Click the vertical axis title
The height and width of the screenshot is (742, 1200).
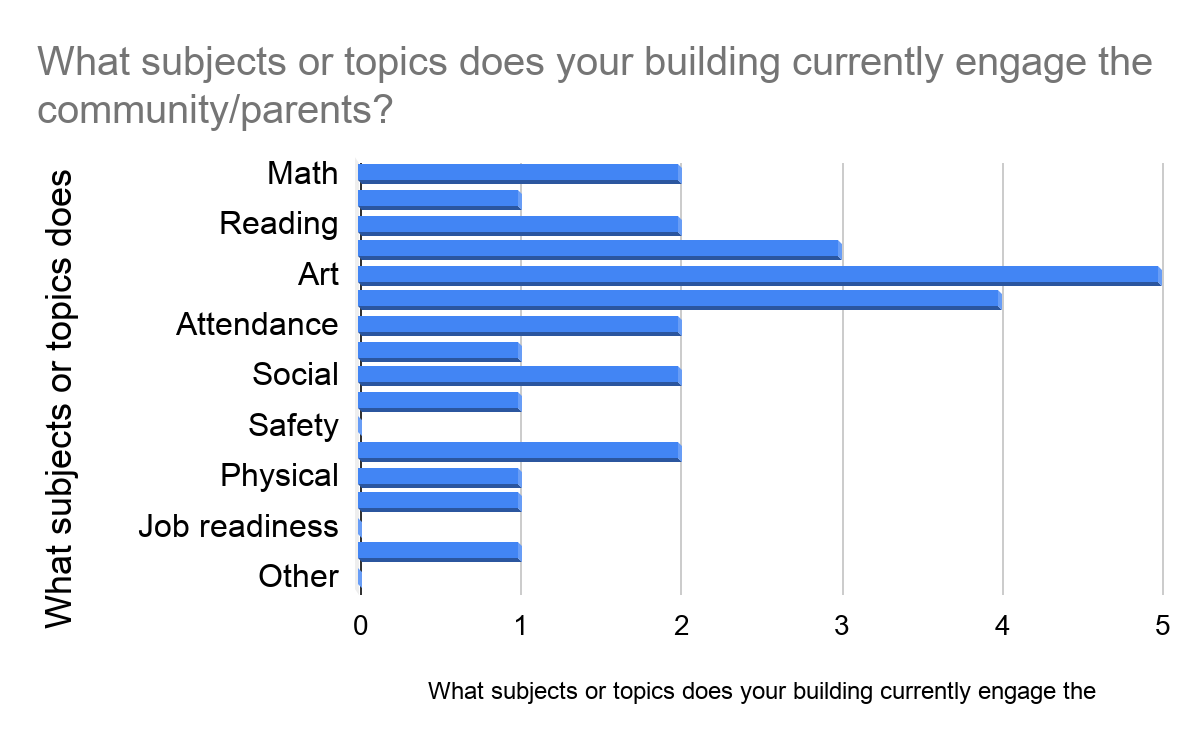coord(59,398)
